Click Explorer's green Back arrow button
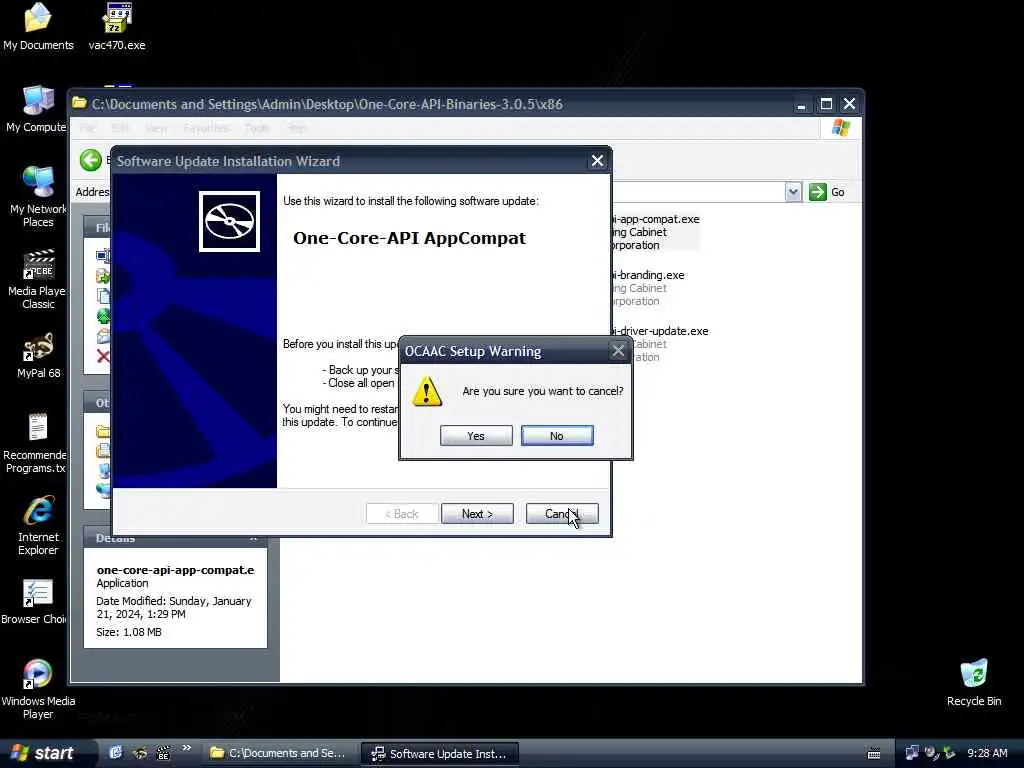Image resolution: width=1024 pixels, height=768 pixels. [91, 160]
